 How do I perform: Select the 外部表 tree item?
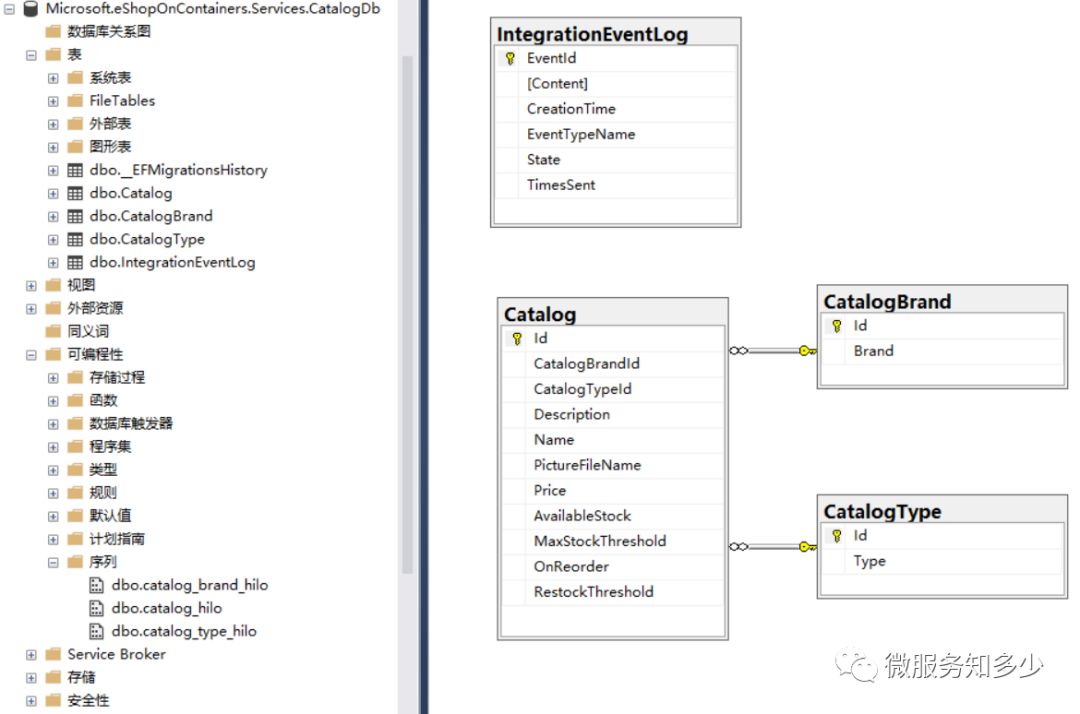(110, 124)
